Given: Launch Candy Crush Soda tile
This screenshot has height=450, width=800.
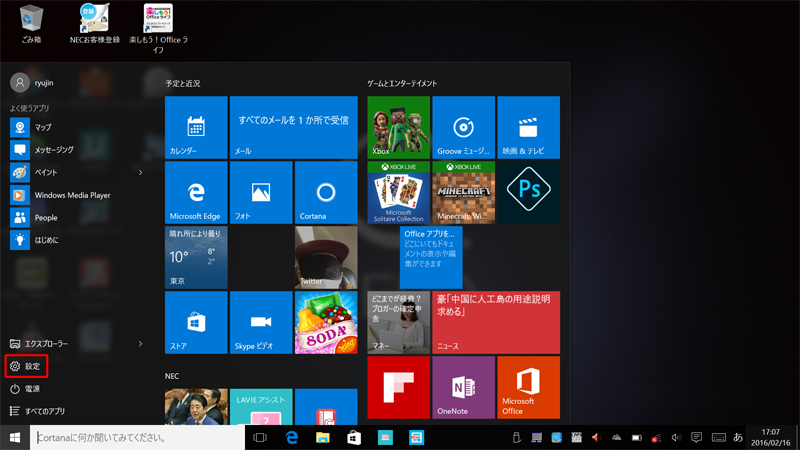Looking at the screenshot, I should [326, 322].
